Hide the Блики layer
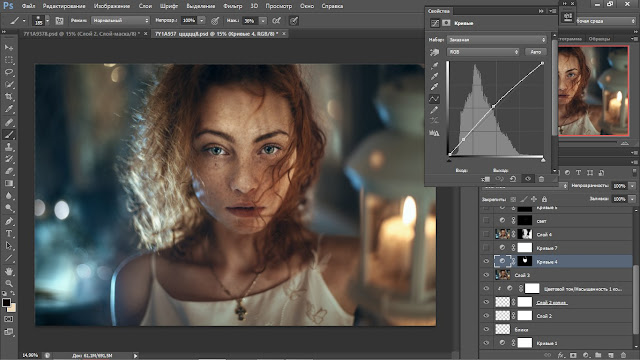640x360 pixels. 486,329
